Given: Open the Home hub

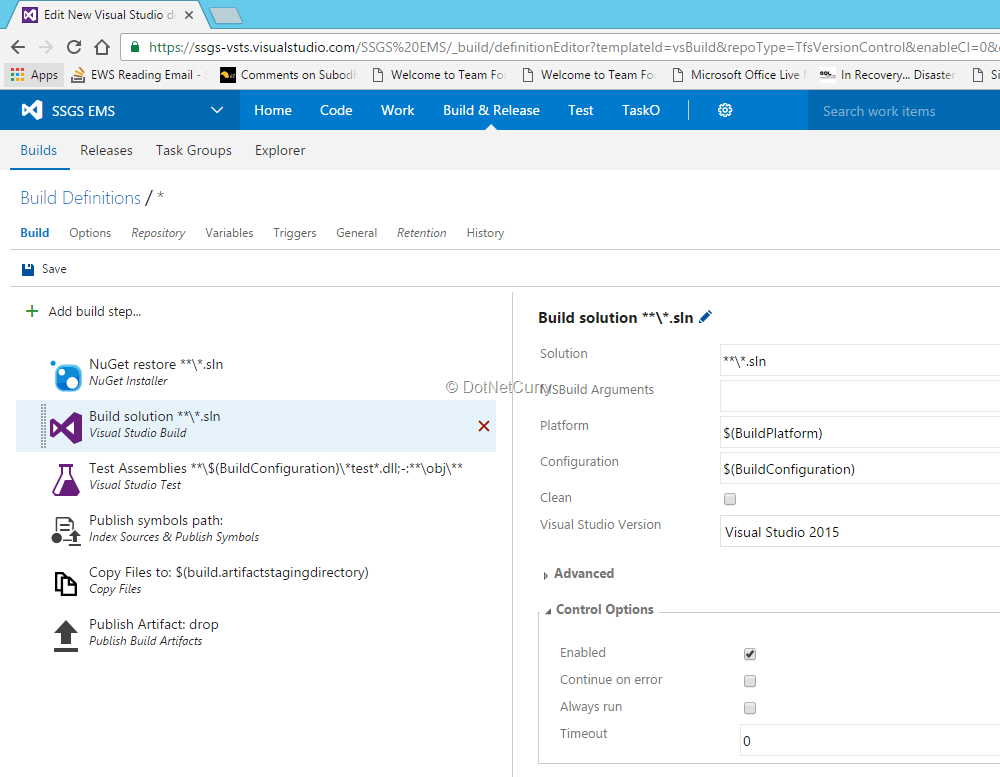Looking at the screenshot, I should (273, 110).
